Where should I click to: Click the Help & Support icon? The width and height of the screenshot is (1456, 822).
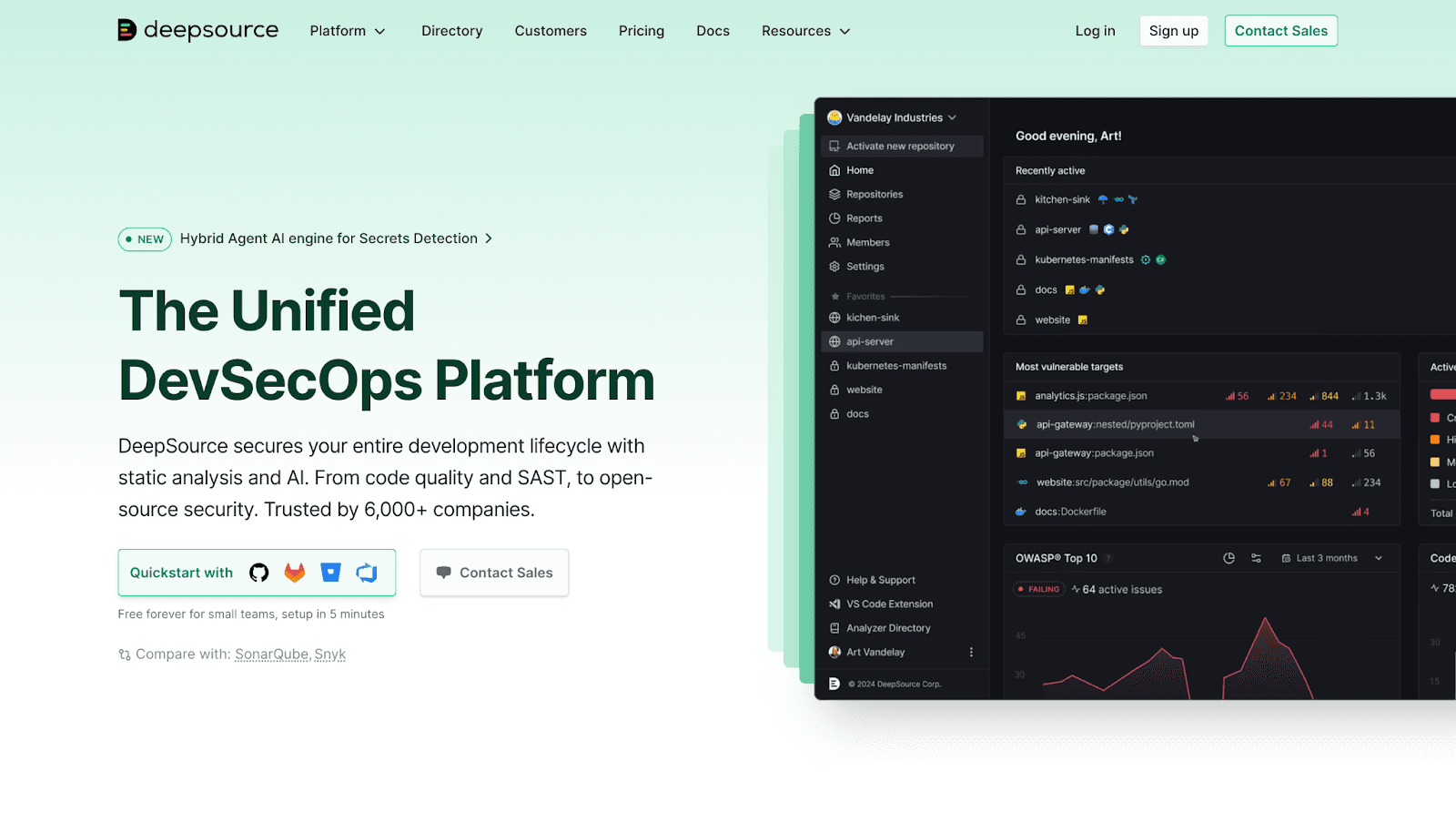[x=834, y=580]
